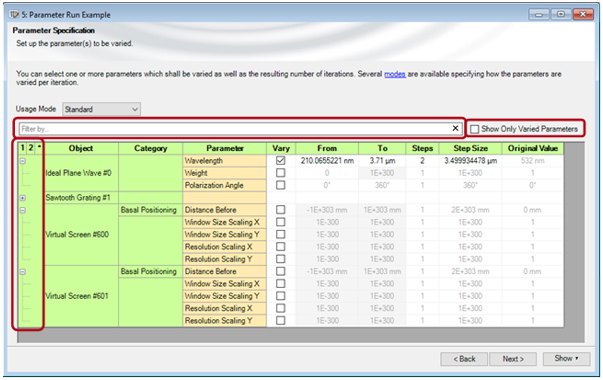603x380 pixels.
Task: Click the Next button
Action: (x=513, y=359)
